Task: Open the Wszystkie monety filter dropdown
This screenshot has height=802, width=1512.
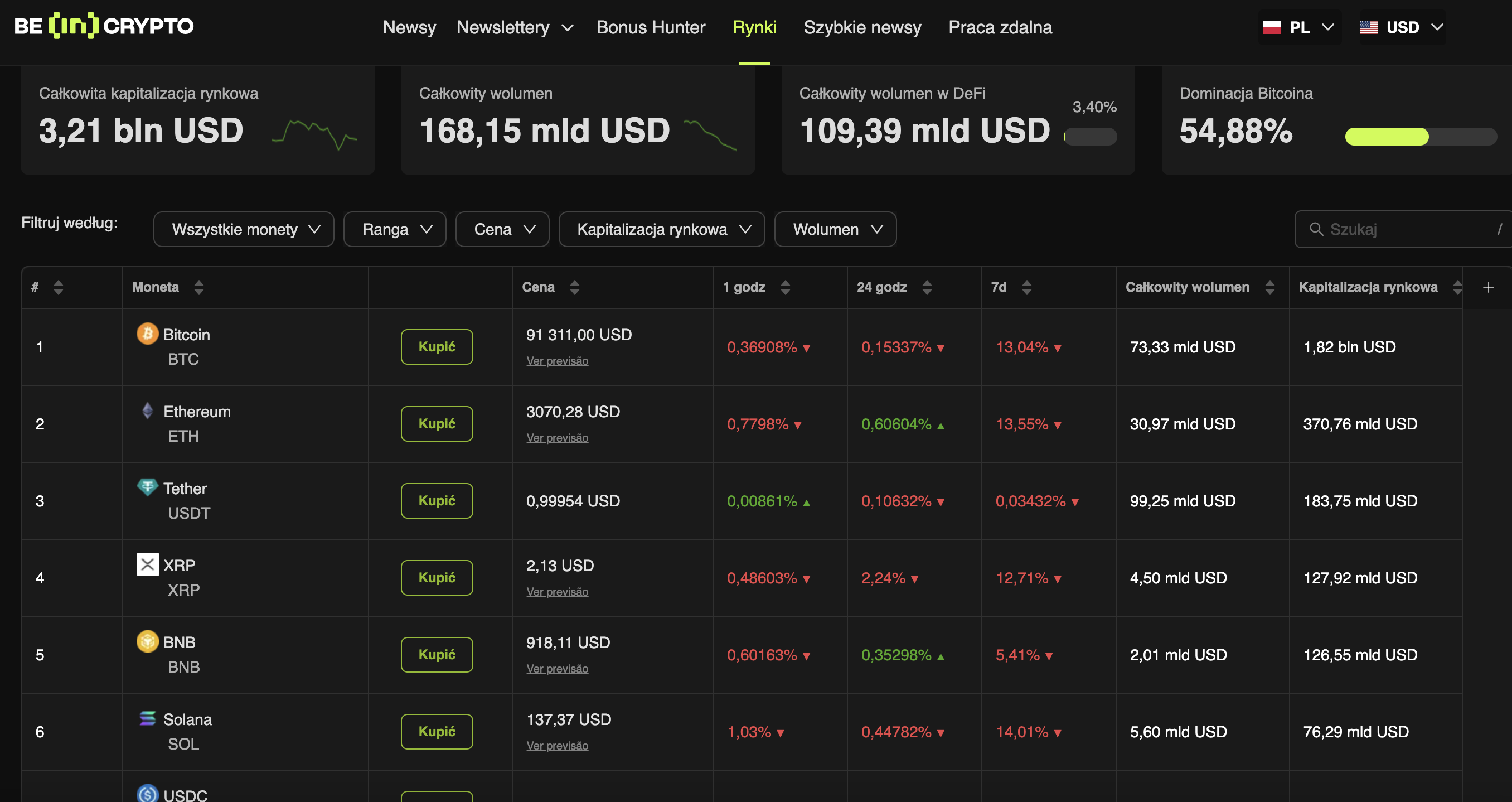Action: (x=244, y=230)
